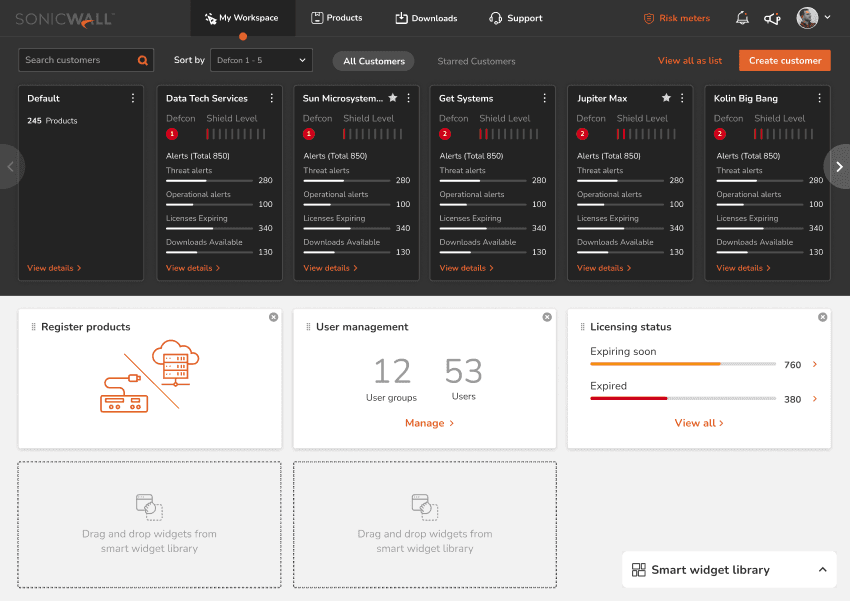Open the Sort by Defcon dropdown
This screenshot has height=601, width=850.
261,60
